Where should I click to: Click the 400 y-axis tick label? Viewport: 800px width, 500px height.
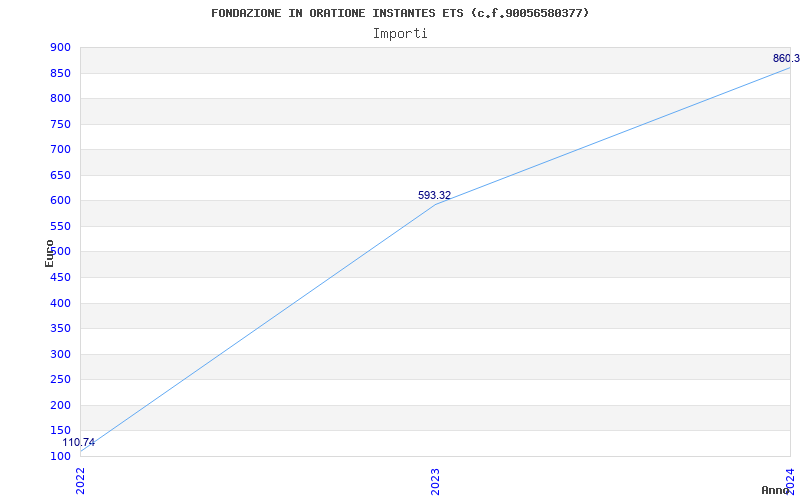point(60,303)
